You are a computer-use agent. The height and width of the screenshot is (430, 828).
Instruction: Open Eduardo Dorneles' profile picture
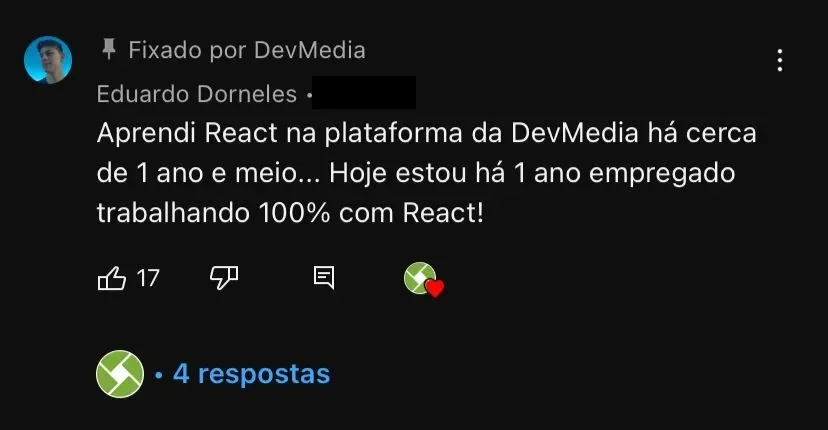pos(48,60)
